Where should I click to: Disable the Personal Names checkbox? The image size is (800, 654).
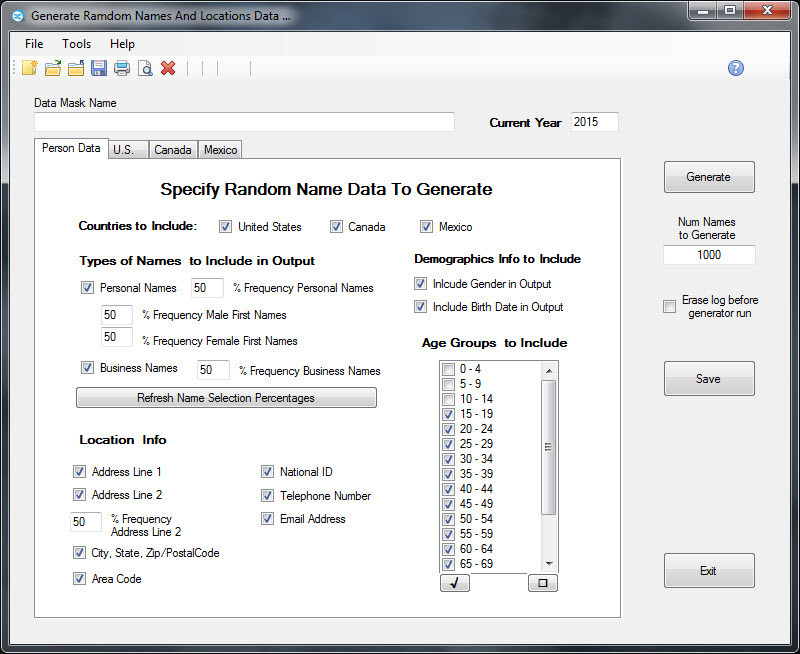(x=87, y=288)
